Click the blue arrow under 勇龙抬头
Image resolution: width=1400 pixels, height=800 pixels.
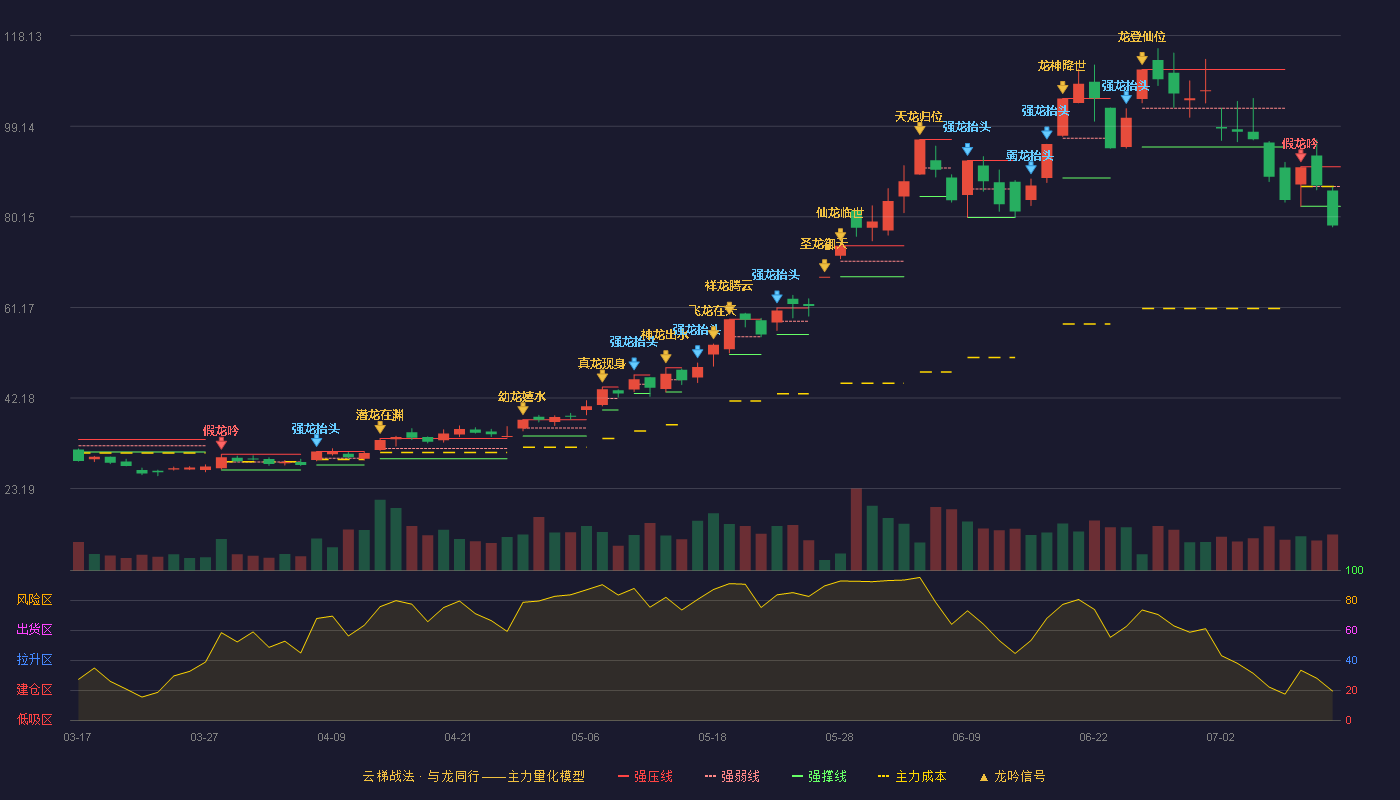1031,168
